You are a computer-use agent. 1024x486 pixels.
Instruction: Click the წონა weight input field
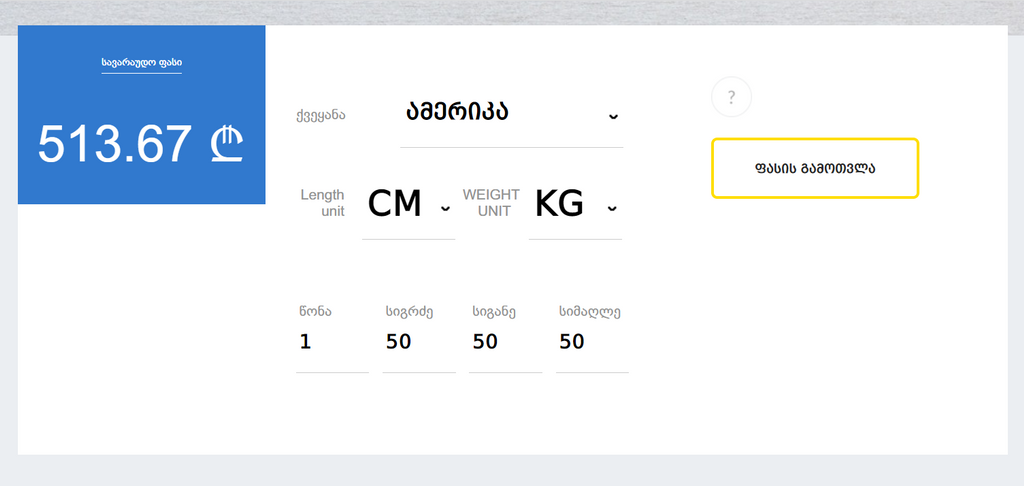332,342
